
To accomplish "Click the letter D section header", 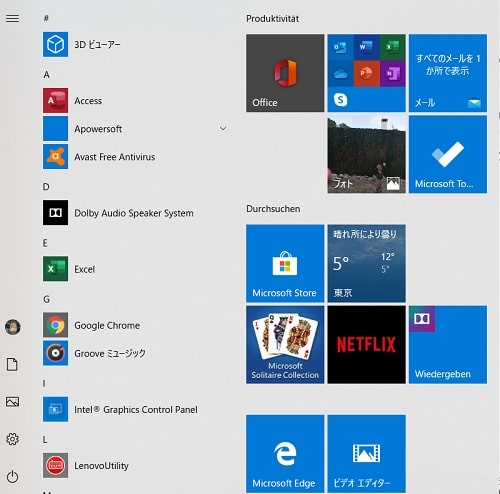I will pos(46,187).
